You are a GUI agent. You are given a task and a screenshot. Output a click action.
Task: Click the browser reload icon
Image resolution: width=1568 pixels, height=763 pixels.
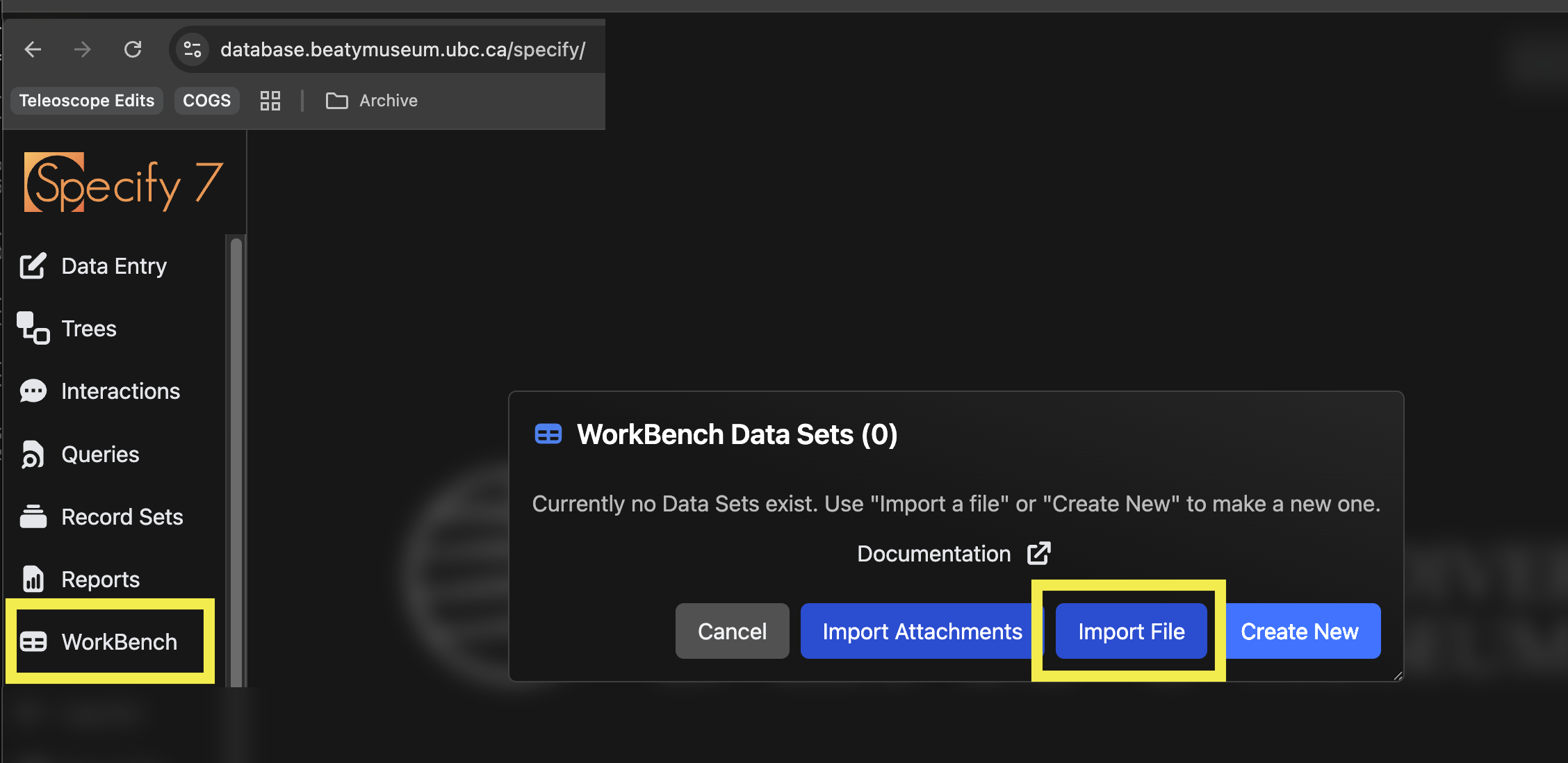tap(133, 49)
